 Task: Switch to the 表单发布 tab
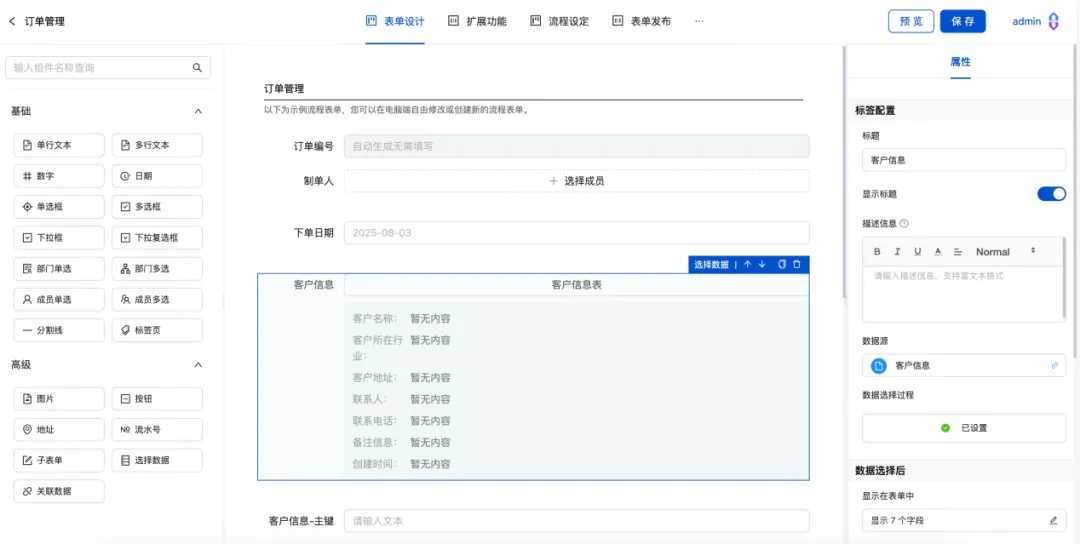[642, 21]
